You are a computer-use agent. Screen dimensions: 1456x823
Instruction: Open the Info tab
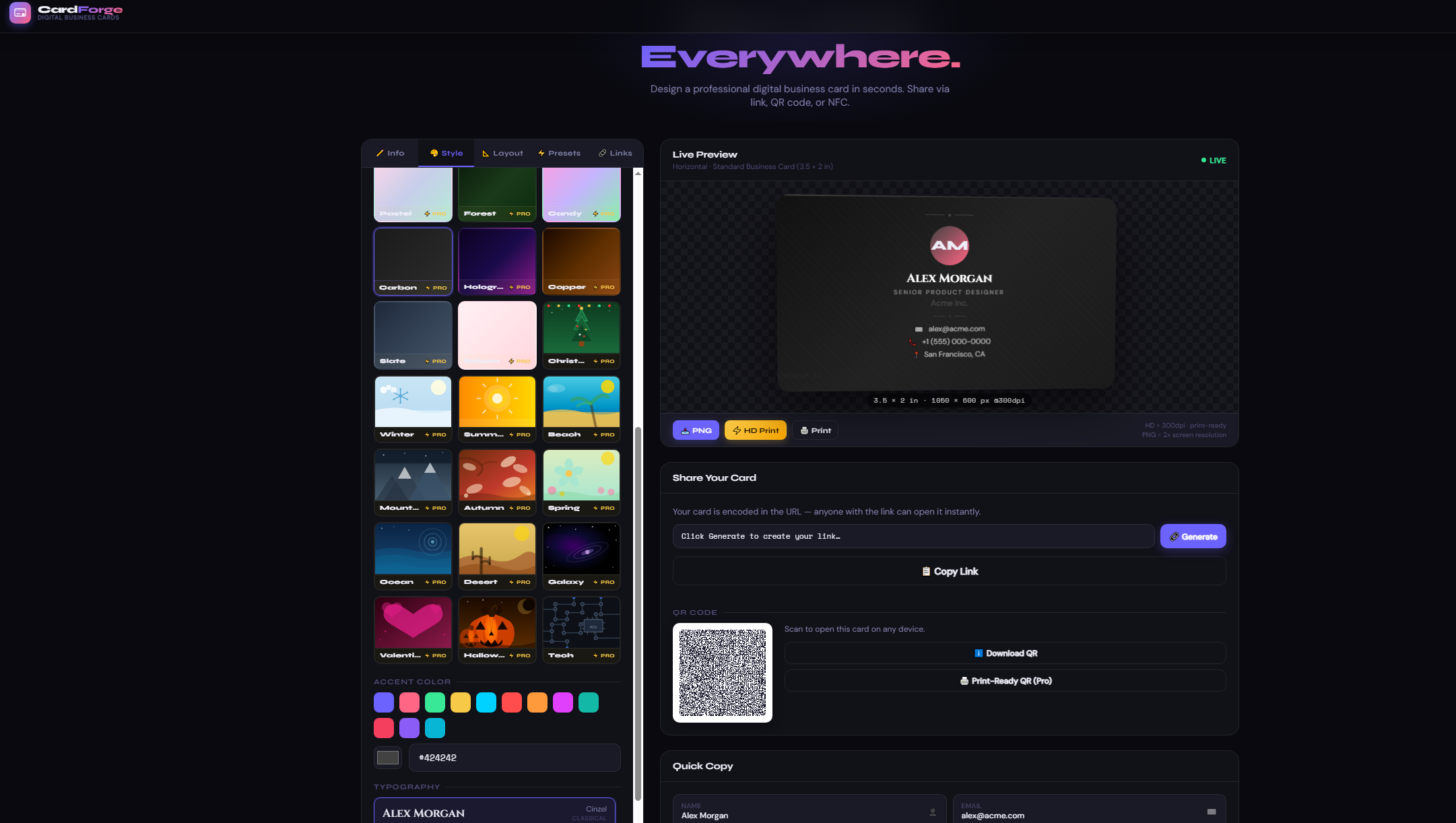(x=390, y=153)
